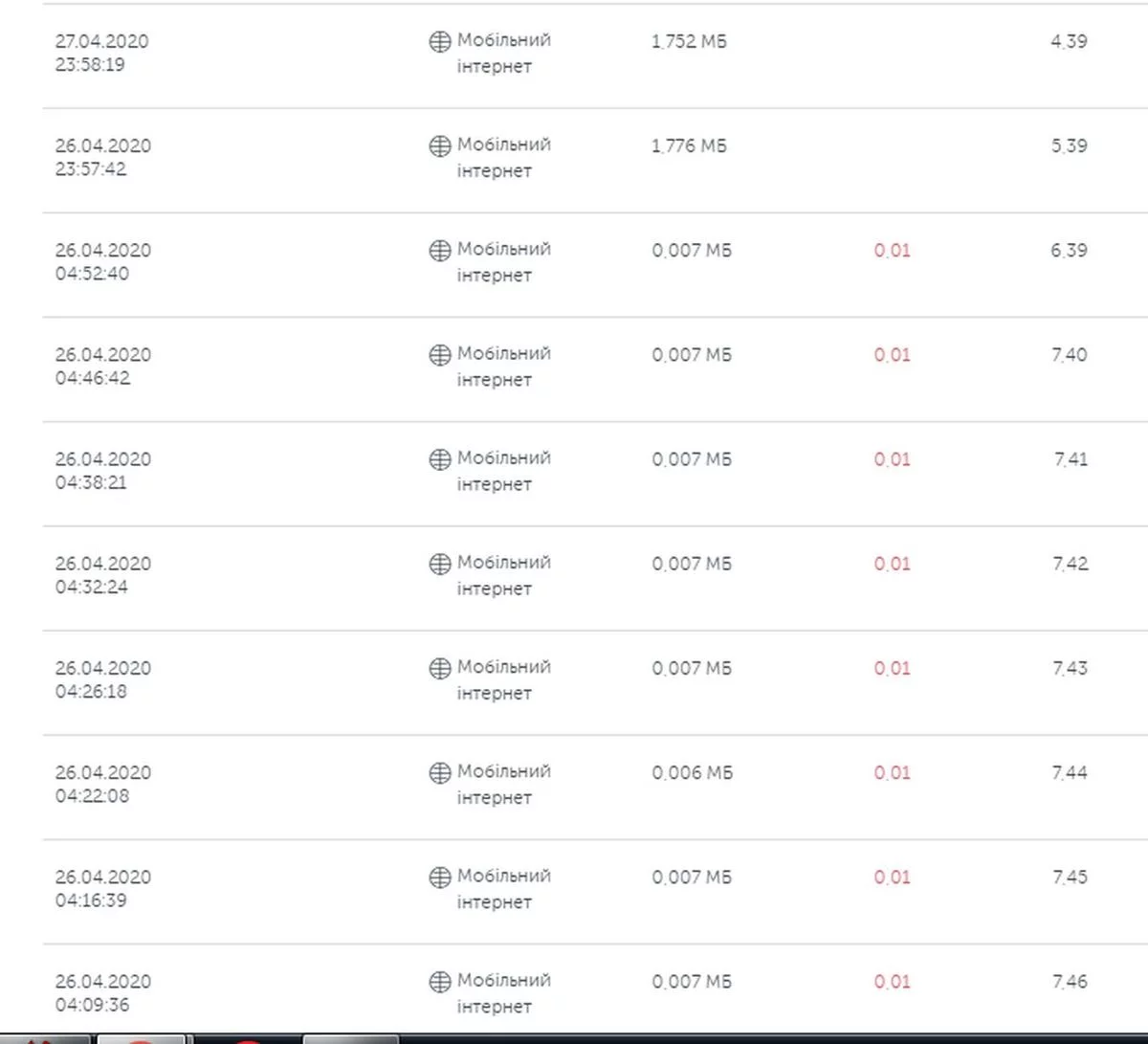Select the 1,776 МБ data usage value
This screenshot has height=1044, width=1148.
689,145
